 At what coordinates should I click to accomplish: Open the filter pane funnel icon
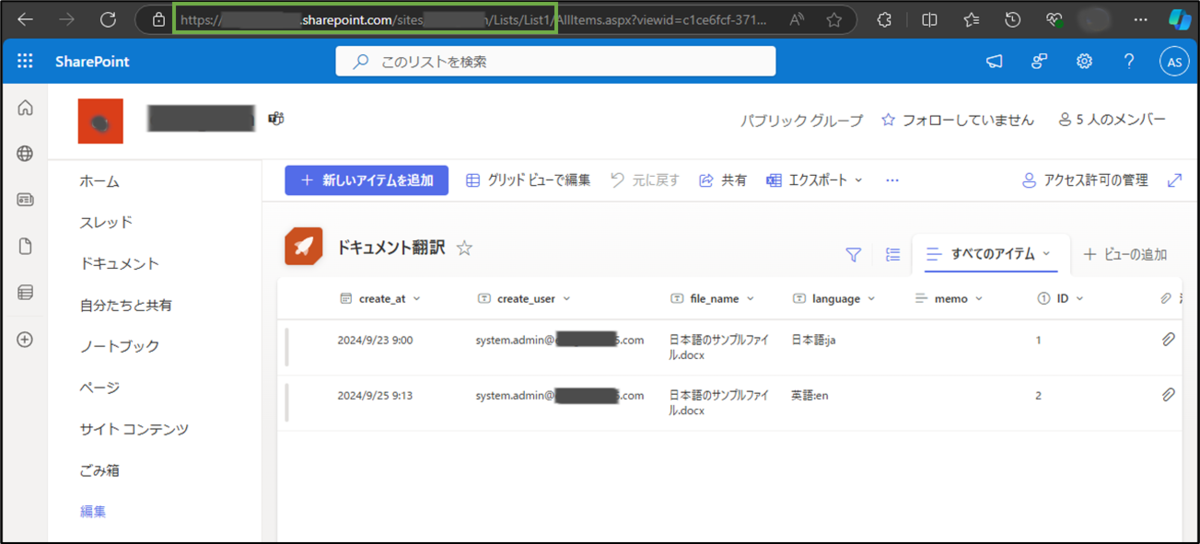pos(853,255)
